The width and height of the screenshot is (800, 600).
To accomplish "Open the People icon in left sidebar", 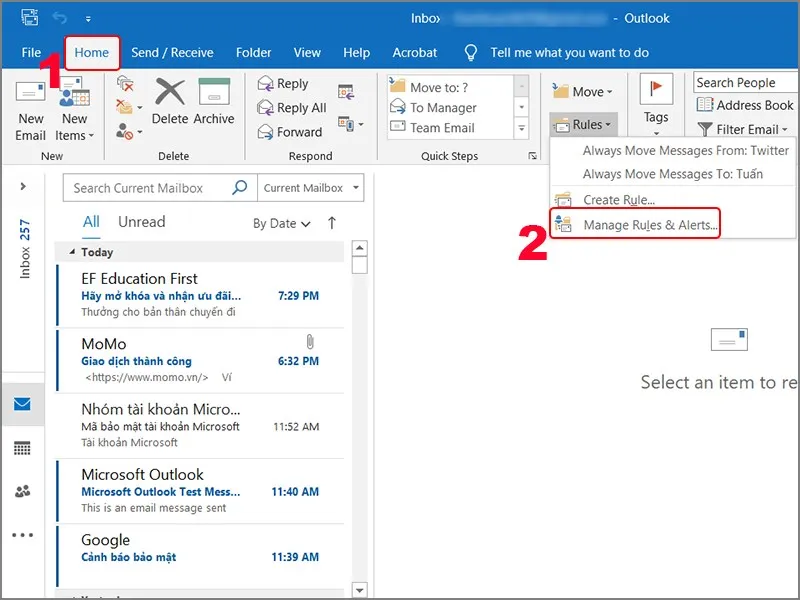I will click(22, 491).
